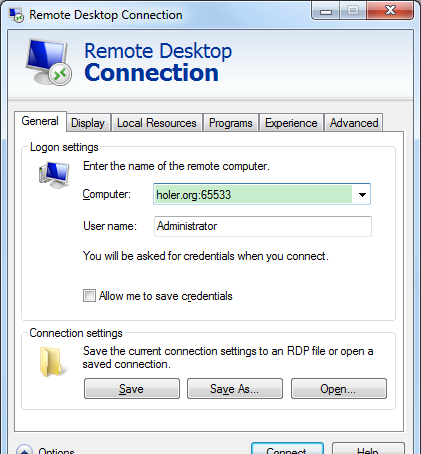
Task: Click the folder icon in Connection settings
Action: click(x=51, y=362)
